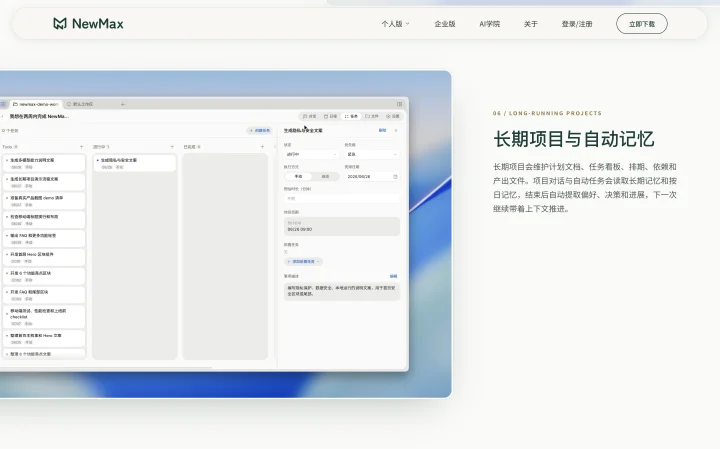Image resolution: width=720 pixels, height=449 pixels.
Task: Click label 06 / LONG-RUNNING PROJECTS
Action: pyautogui.click(x=547, y=113)
